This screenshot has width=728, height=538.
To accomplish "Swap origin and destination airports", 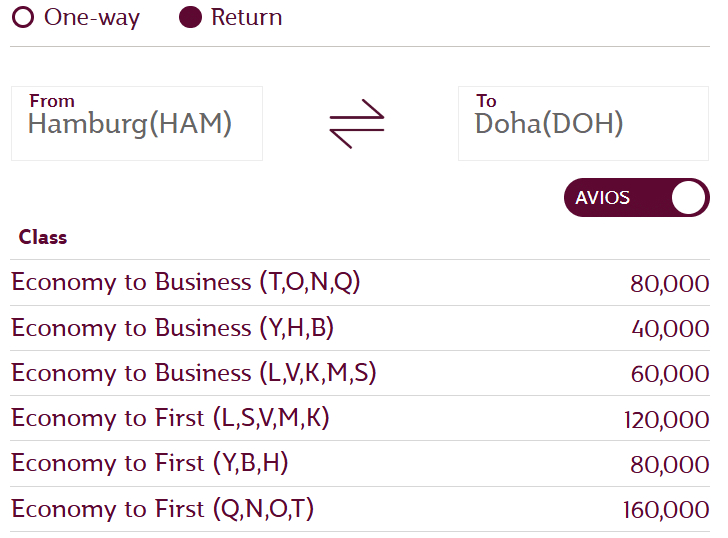I will point(357,124).
